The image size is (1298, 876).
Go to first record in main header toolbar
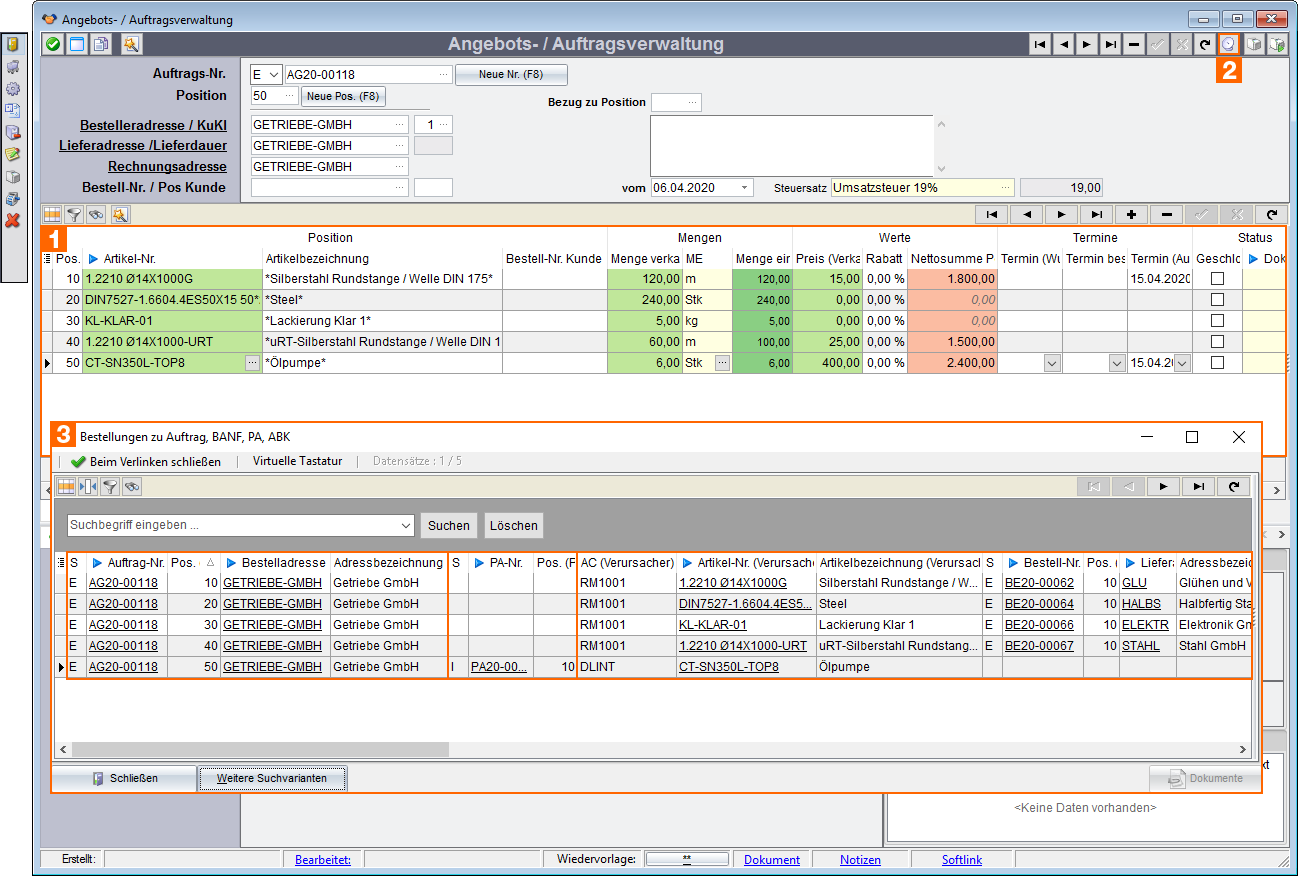1040,44
